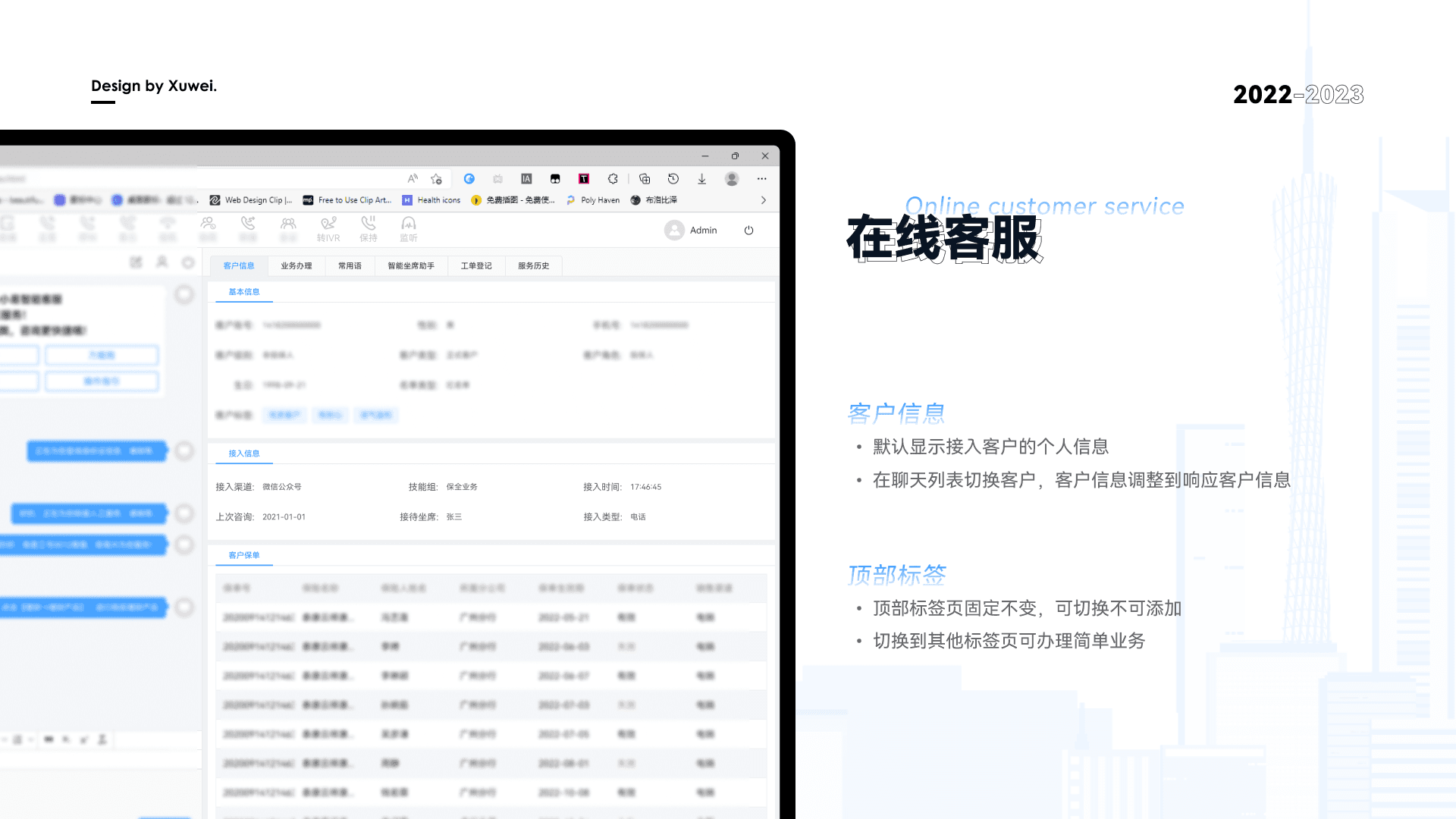The height and width of the screenshot is (819, 1456).
Task: Click the 转IVR transfer icon
Action: [x=328, y=224]
